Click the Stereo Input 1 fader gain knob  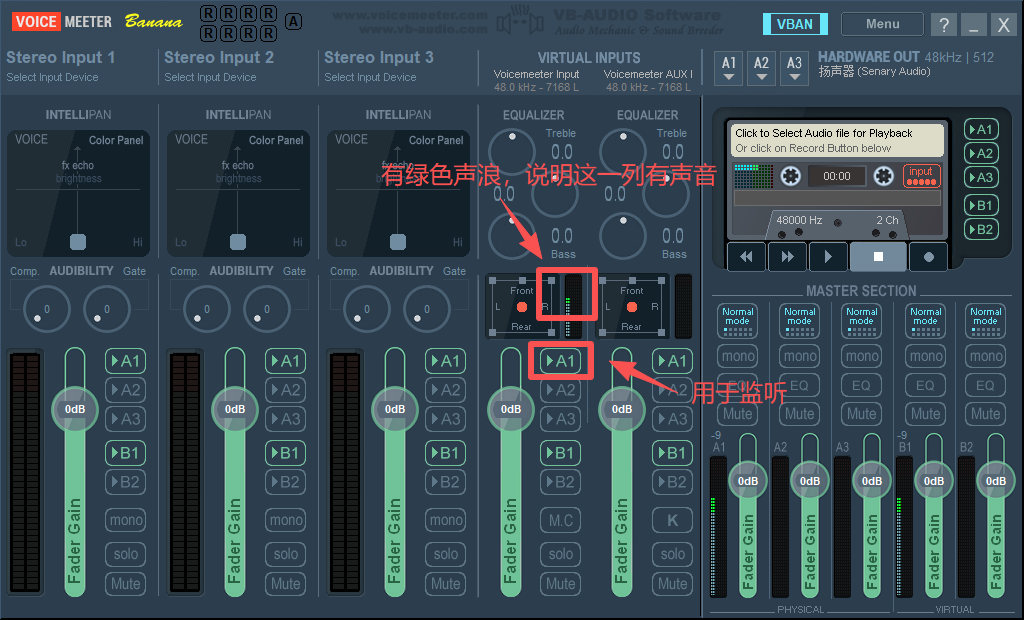[75, 409]
